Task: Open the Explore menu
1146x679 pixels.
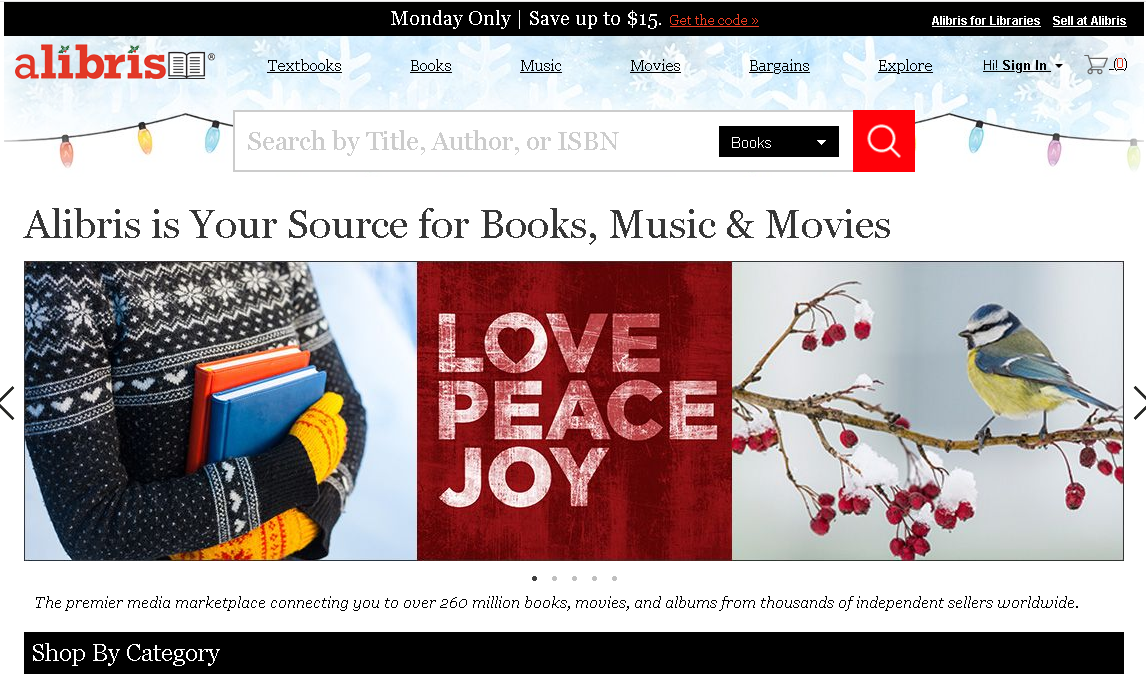Action: coord(905,66)
